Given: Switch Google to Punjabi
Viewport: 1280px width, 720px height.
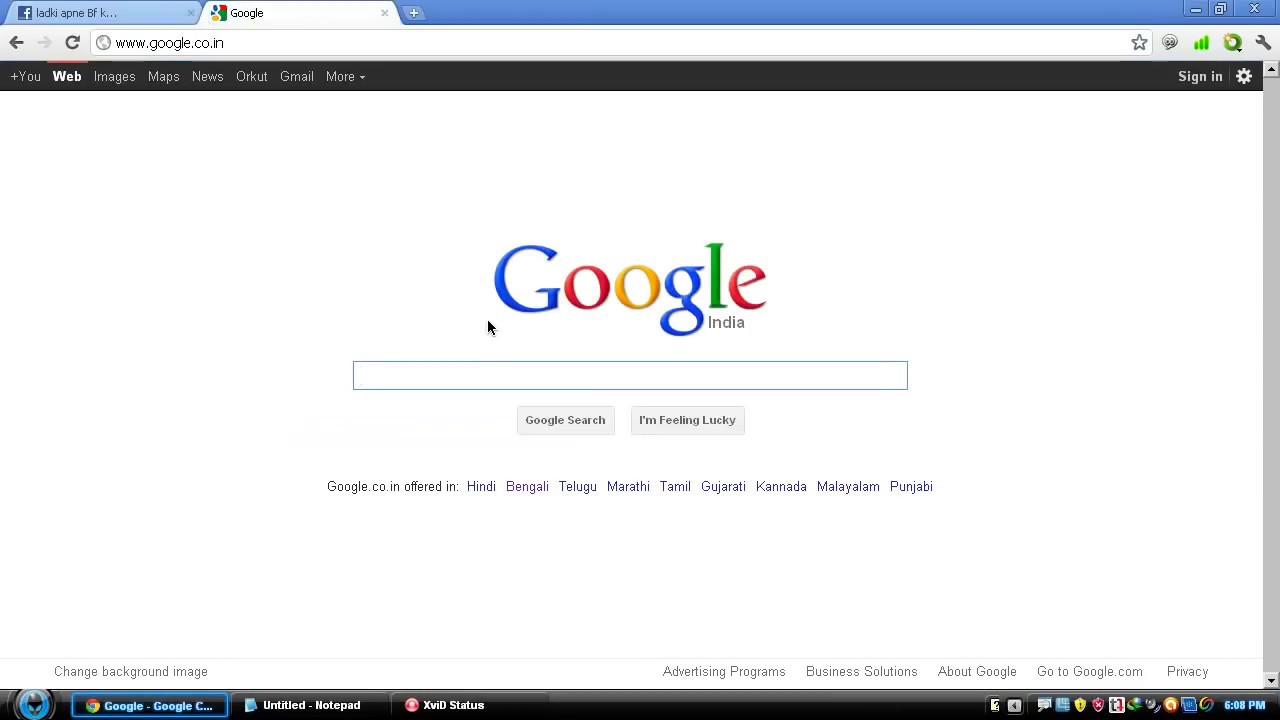Looking at the screenshot, I should 911,486.
